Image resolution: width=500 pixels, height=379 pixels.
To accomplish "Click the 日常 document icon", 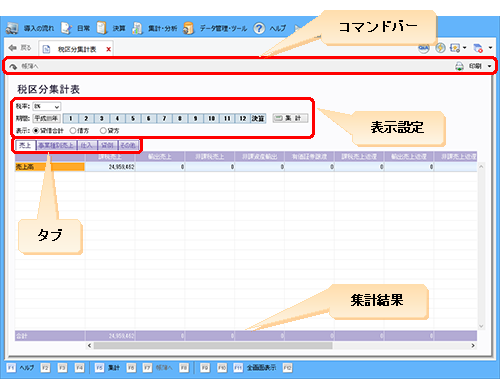I will click(66, 28).
